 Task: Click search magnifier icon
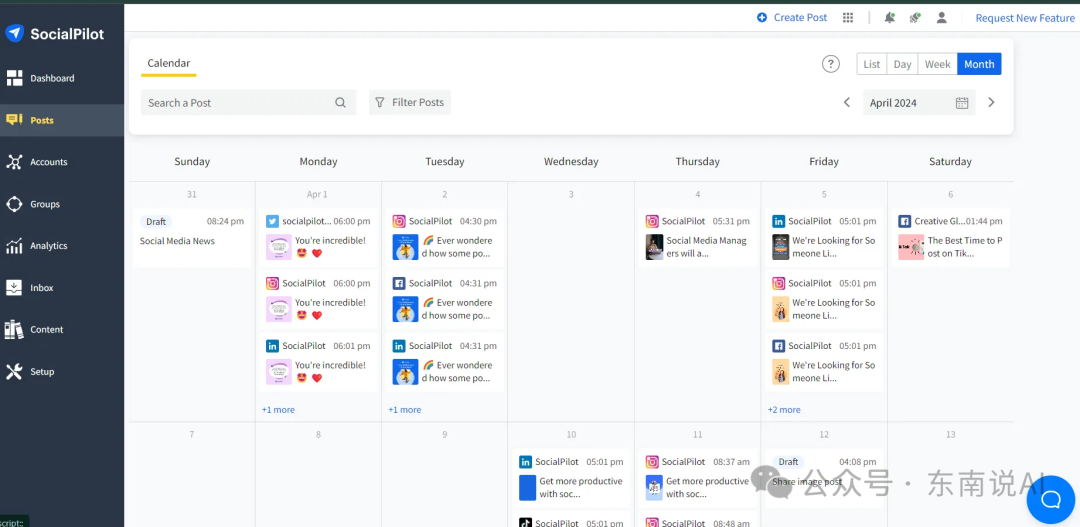click(x=340, y=103)
